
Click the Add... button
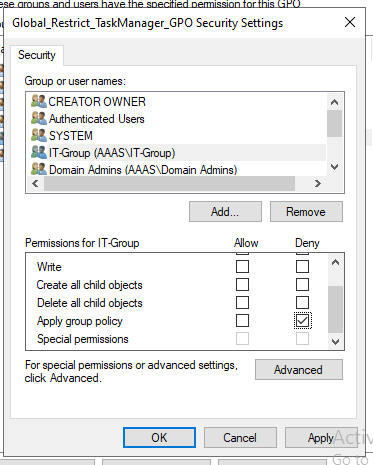pos(225,212)
